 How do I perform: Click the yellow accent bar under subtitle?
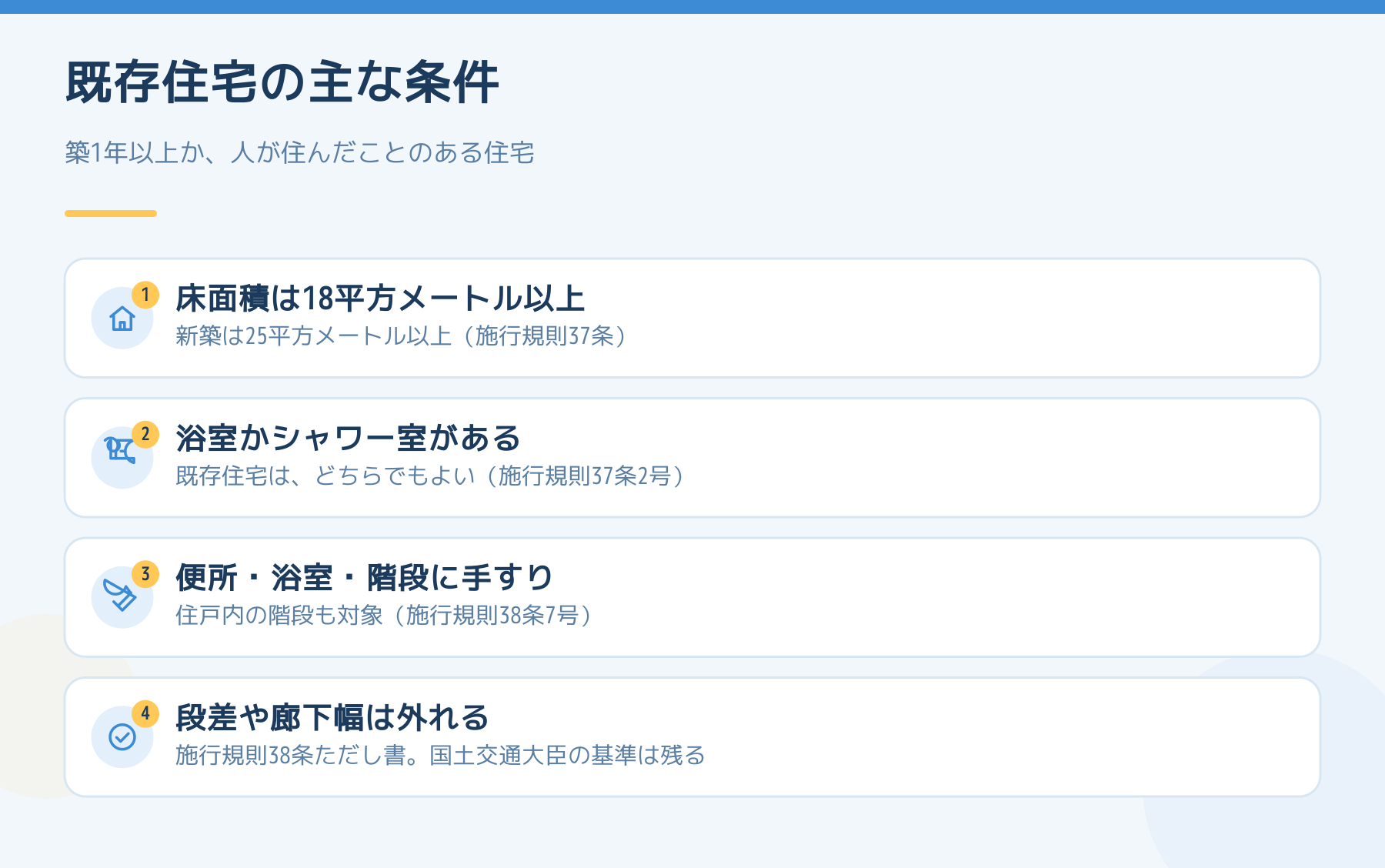[x=111, y=213]
